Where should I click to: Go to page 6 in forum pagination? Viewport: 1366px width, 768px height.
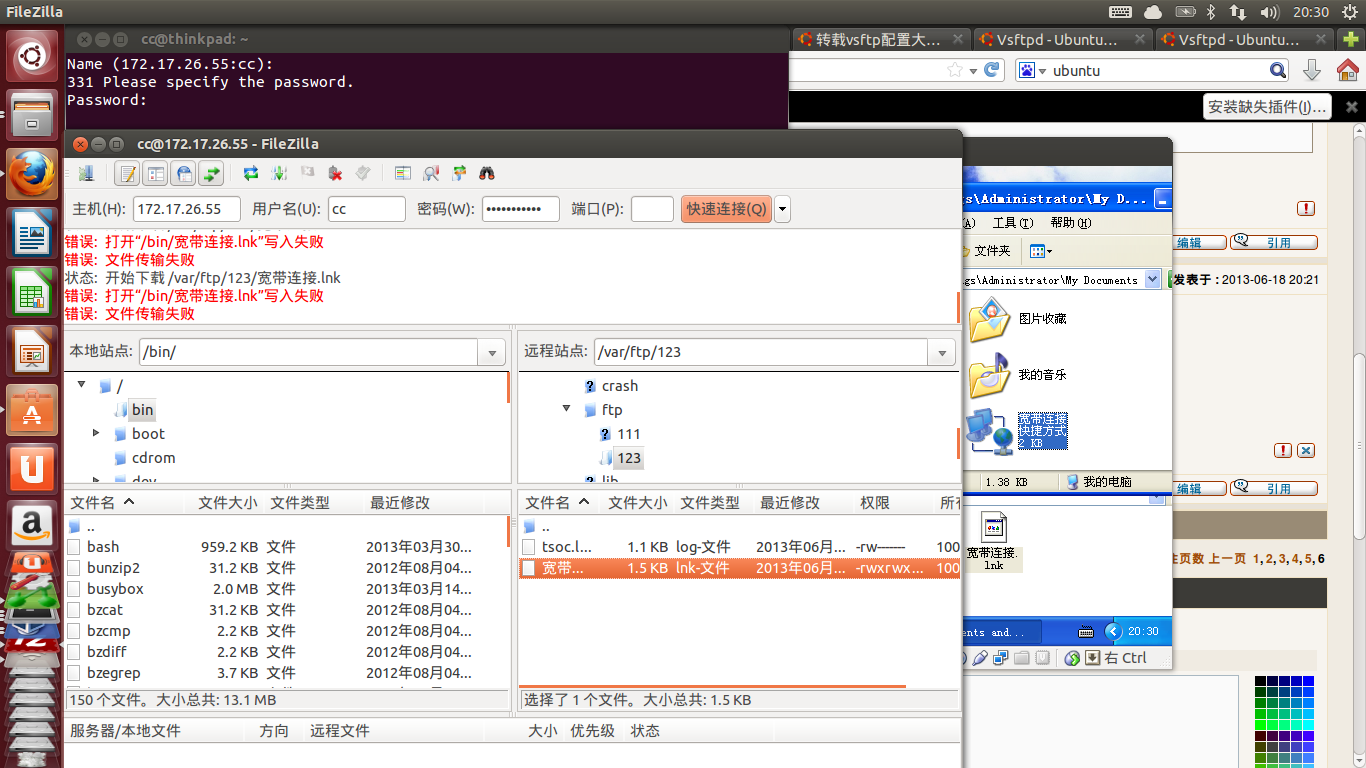[x=1321, y=558]
